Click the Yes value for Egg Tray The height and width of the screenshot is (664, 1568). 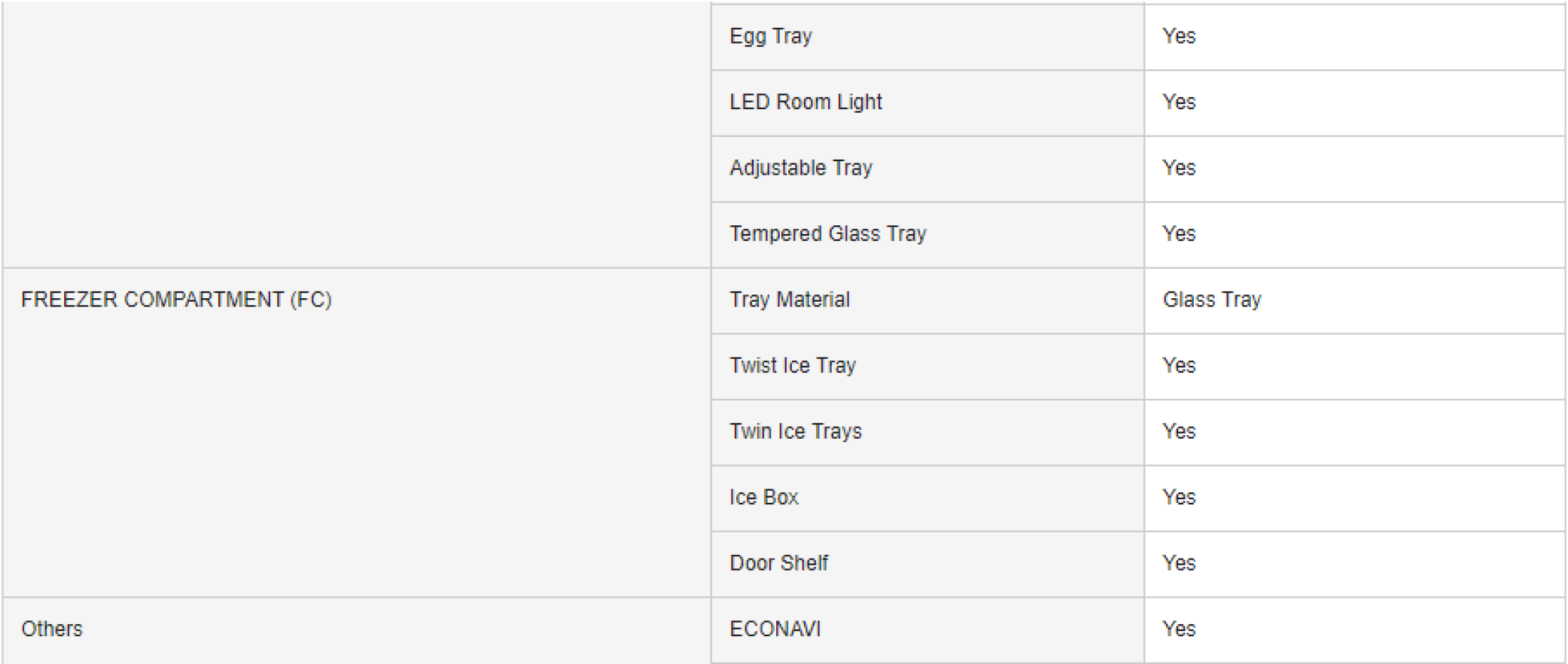coord(1179,36)
